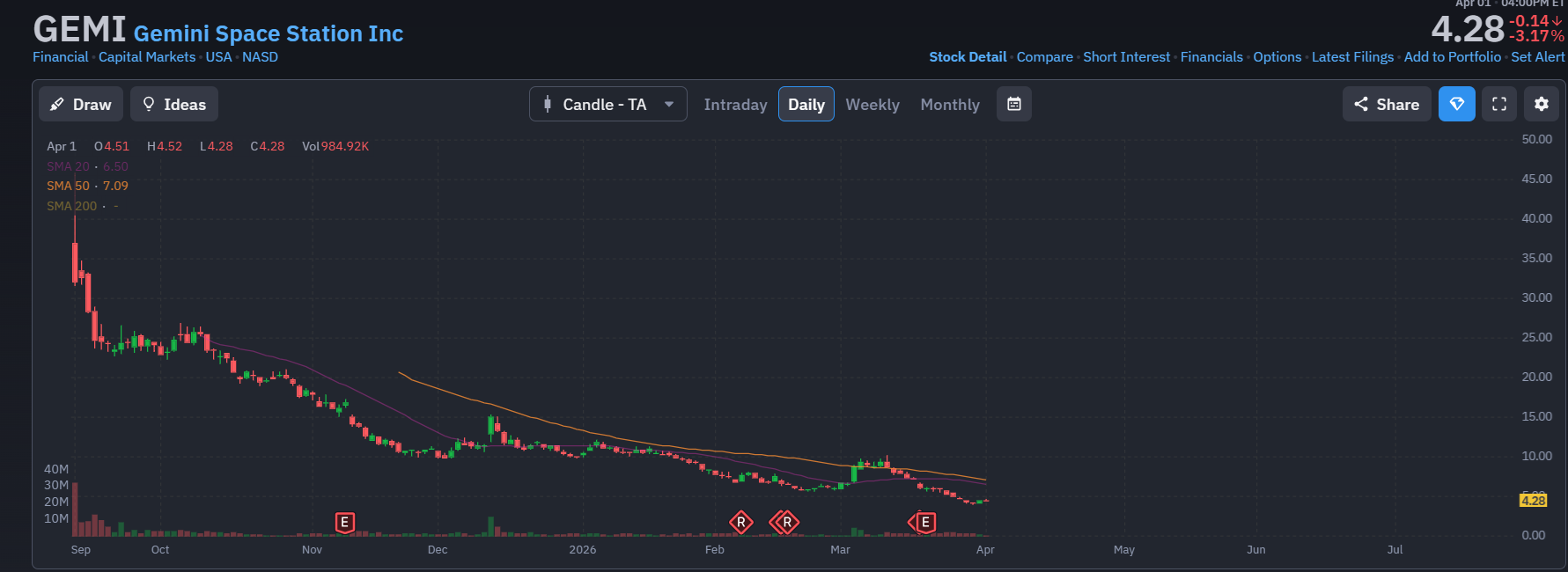Select the Daily timeframe
Screen dimensions: 1568x572
[x=806, y=105]
